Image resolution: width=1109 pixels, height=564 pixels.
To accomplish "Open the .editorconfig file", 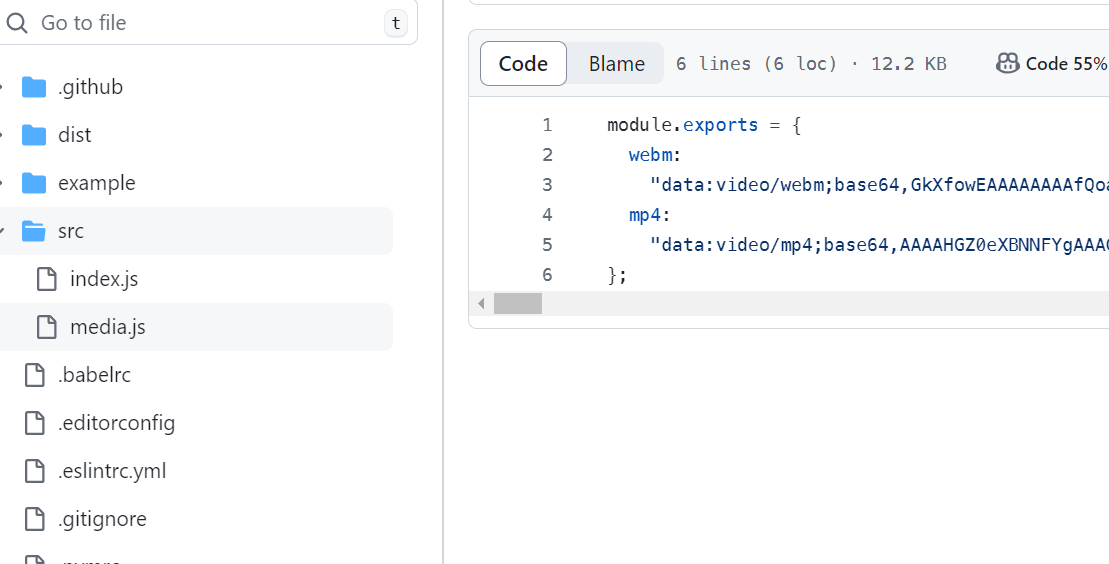I will click(117, 423).
